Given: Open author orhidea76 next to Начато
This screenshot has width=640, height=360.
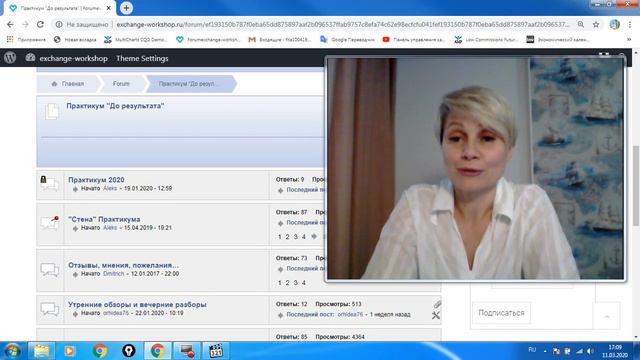Looking at the screenshot, I should 116,313.
